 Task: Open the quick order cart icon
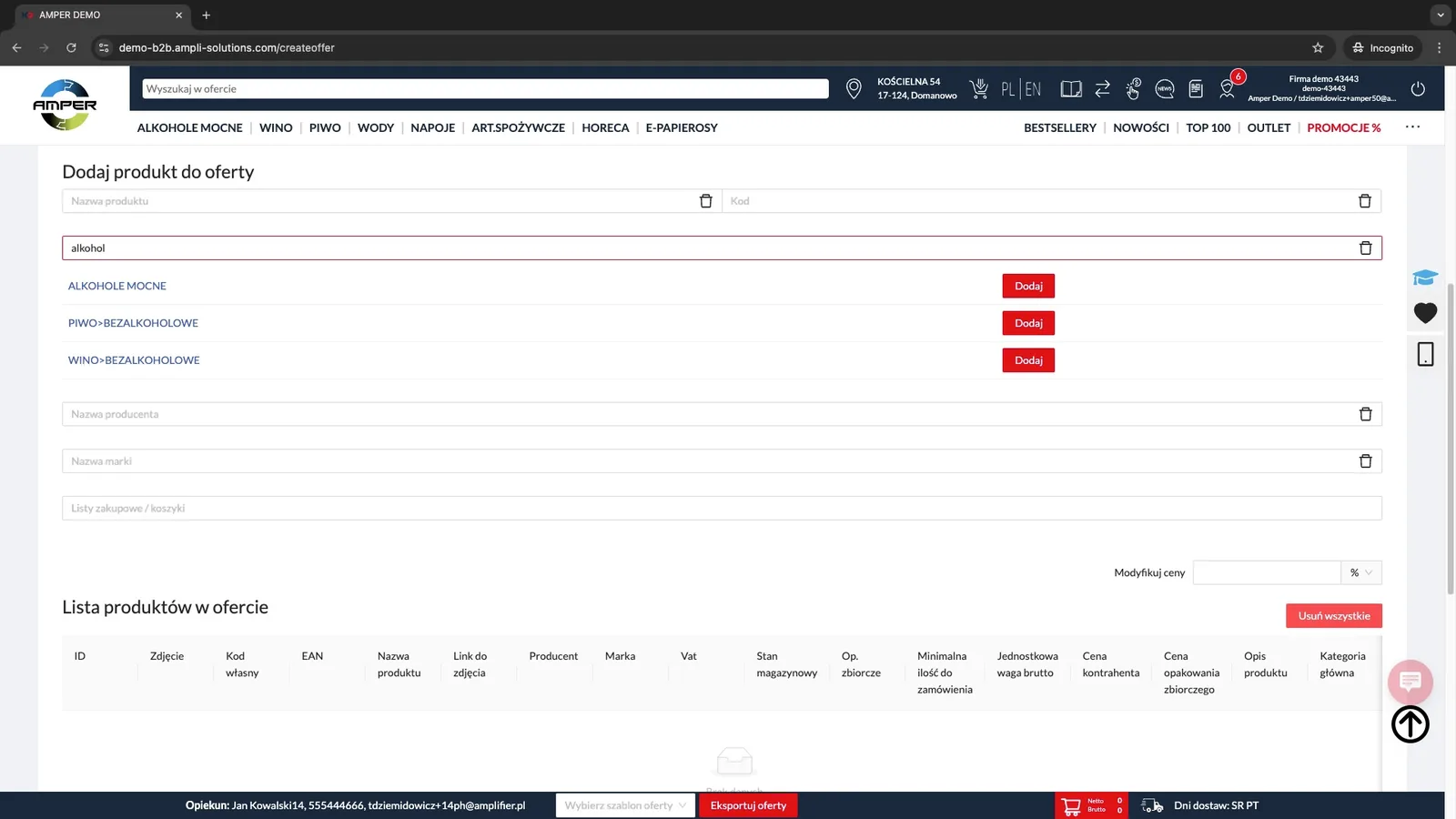[x=979, y=88]
